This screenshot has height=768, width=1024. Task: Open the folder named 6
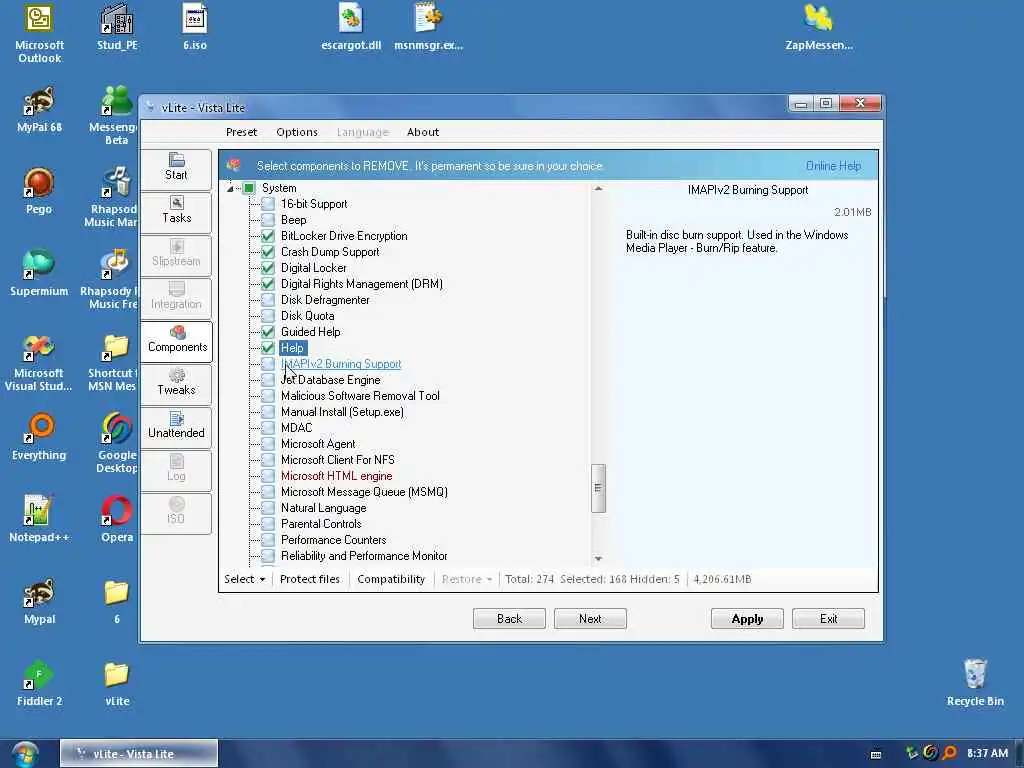point(117,601)
